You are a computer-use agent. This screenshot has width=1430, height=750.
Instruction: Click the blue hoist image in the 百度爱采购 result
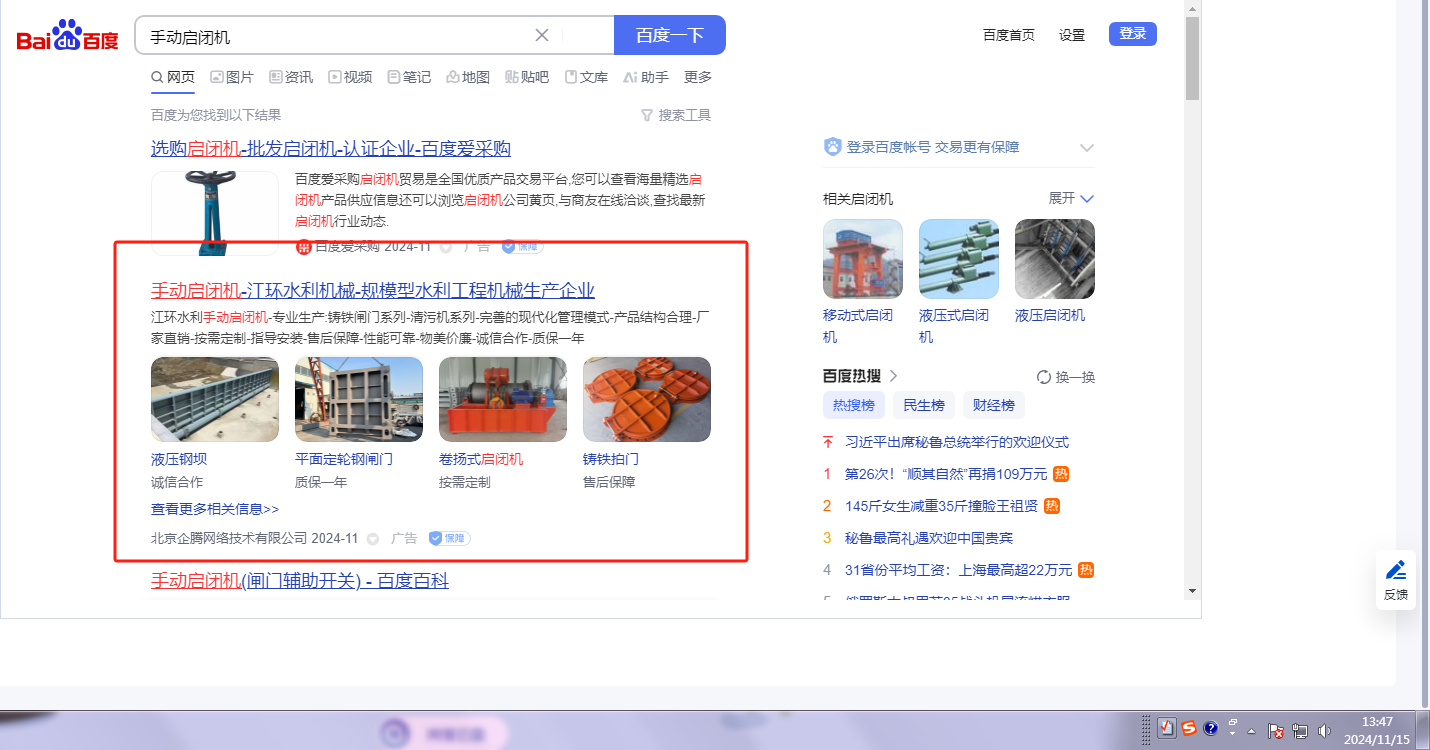tap(215, 211)
